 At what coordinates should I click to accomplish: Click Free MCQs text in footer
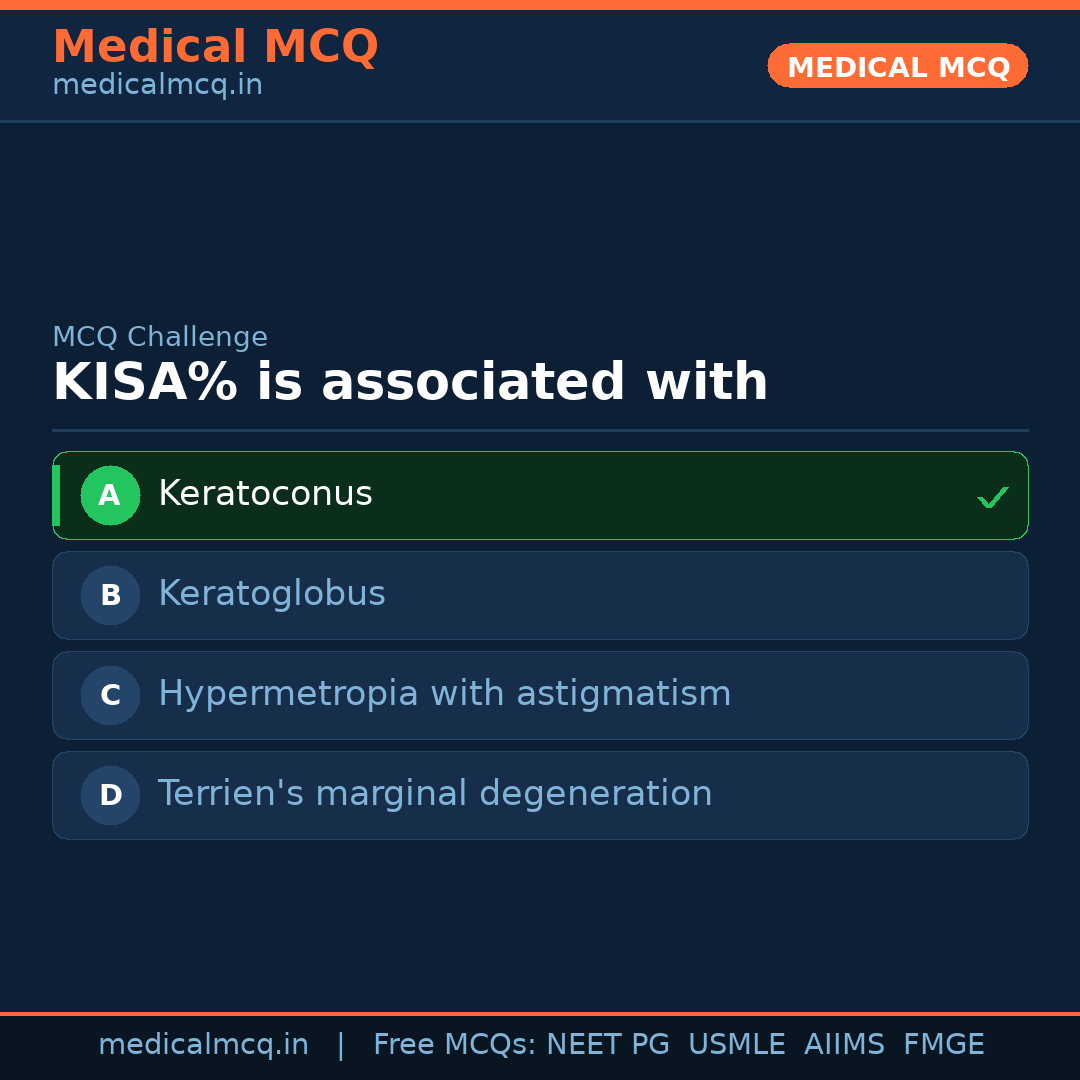[x=454, y=1045]
